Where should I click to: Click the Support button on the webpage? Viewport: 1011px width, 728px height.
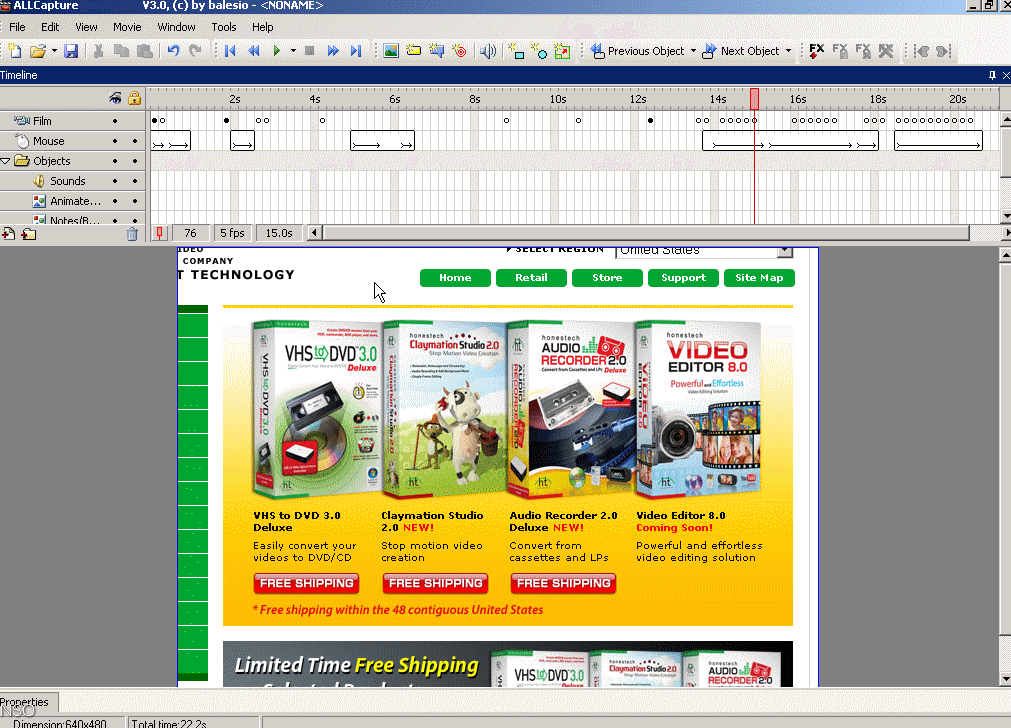point(683,278)
